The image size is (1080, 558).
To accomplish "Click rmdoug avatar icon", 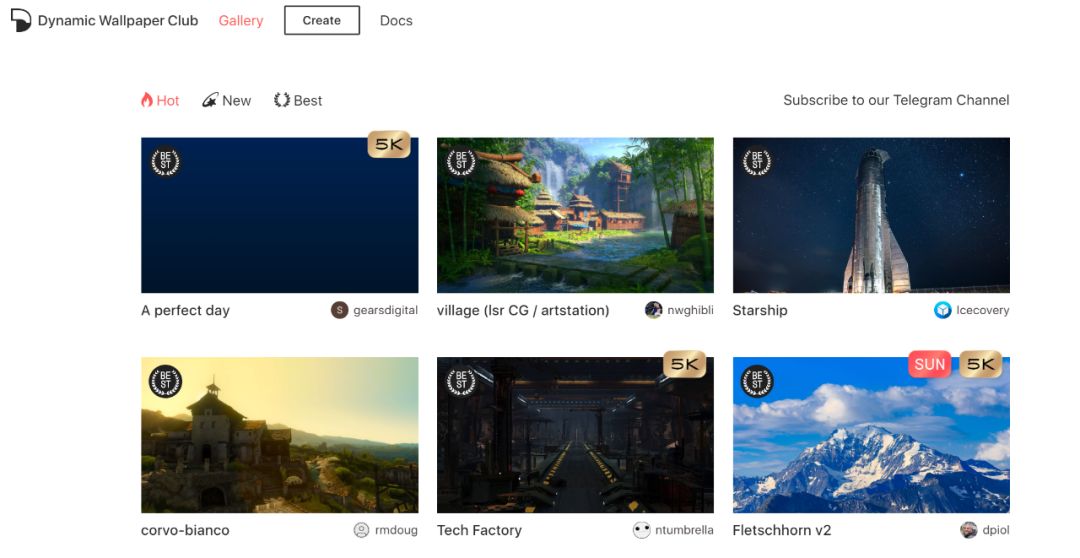I will pyautogui.click(x=362, y=530).
